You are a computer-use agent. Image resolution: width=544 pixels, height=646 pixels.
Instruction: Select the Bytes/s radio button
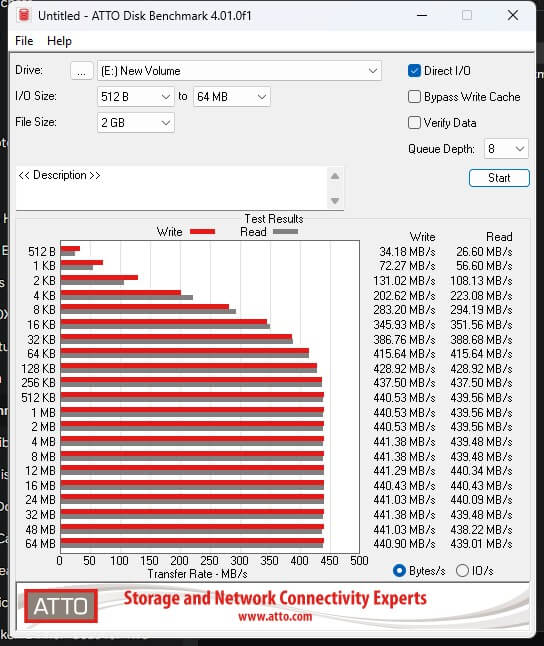[x=399, y=571]
